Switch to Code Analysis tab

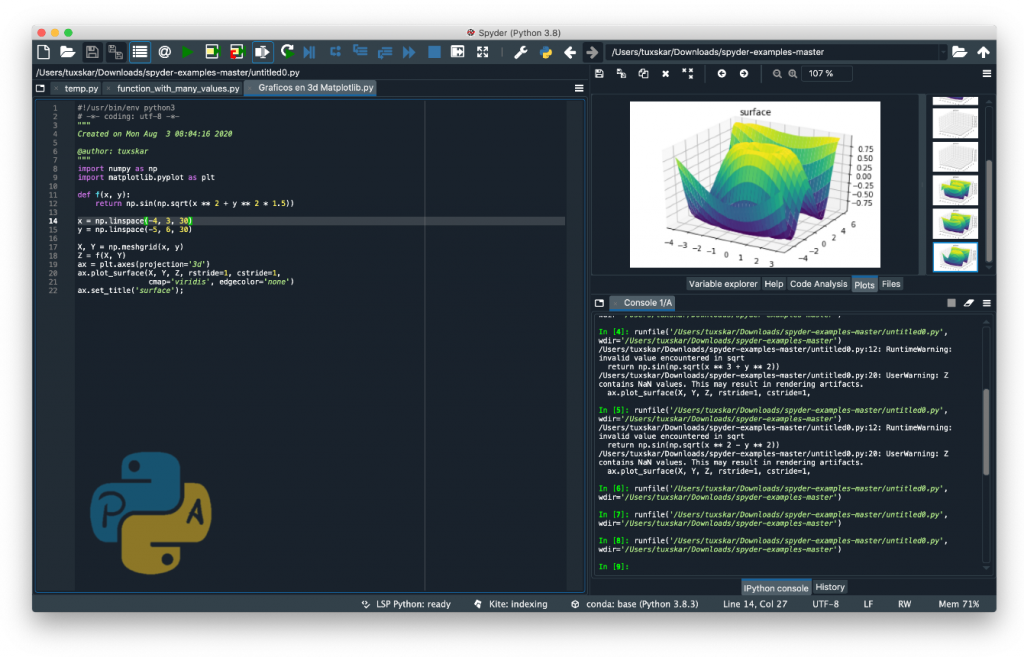[818, 284]
